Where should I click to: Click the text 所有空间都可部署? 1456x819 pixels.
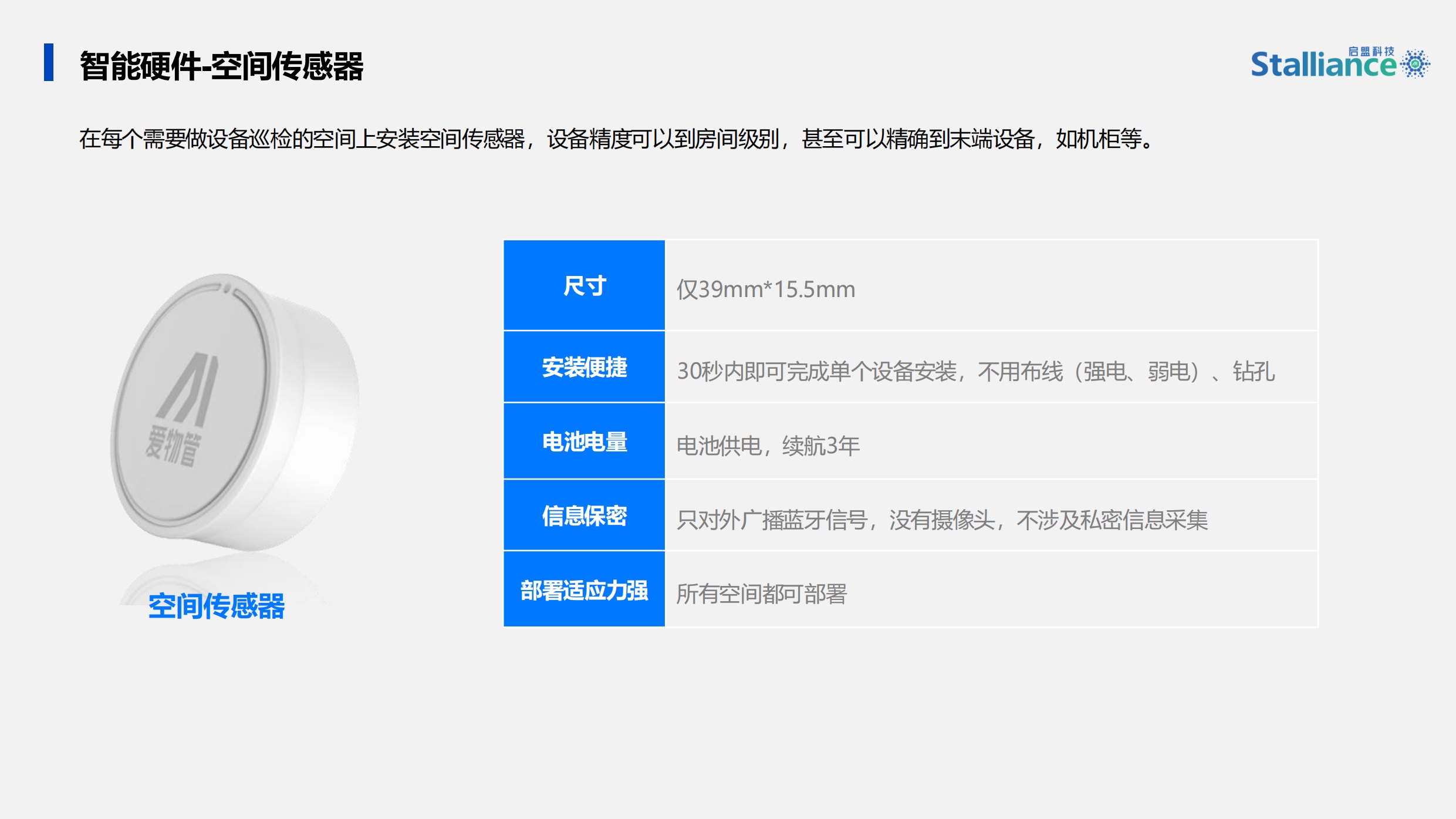point(762,594)
